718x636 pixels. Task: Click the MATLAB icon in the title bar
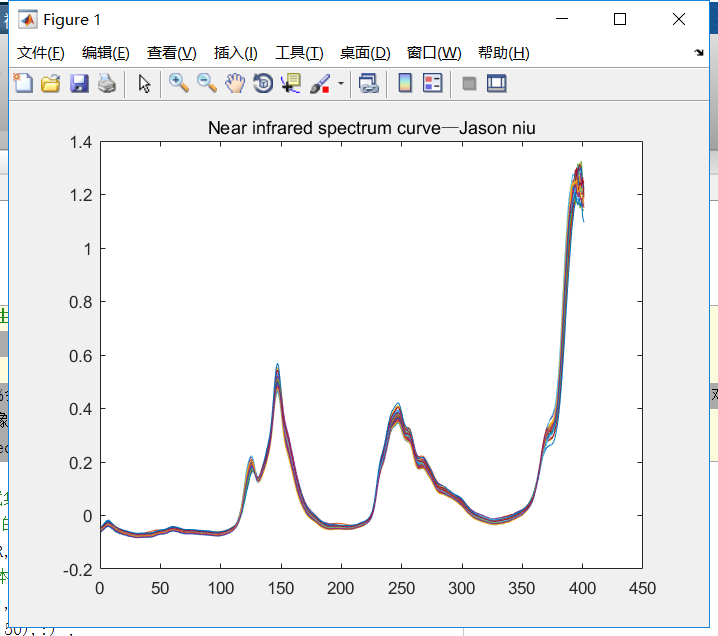27,19
